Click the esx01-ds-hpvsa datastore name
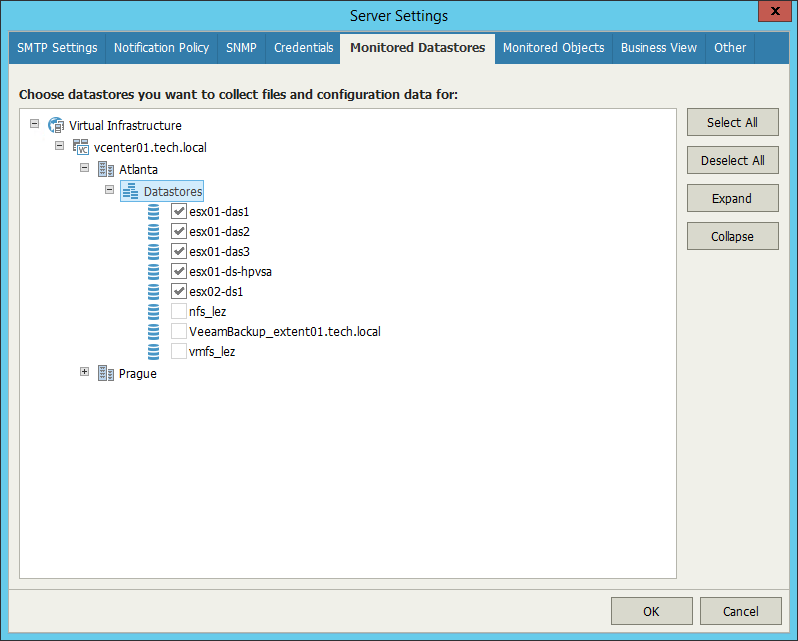Screen dimensions: 798x641 click(230, 272)
